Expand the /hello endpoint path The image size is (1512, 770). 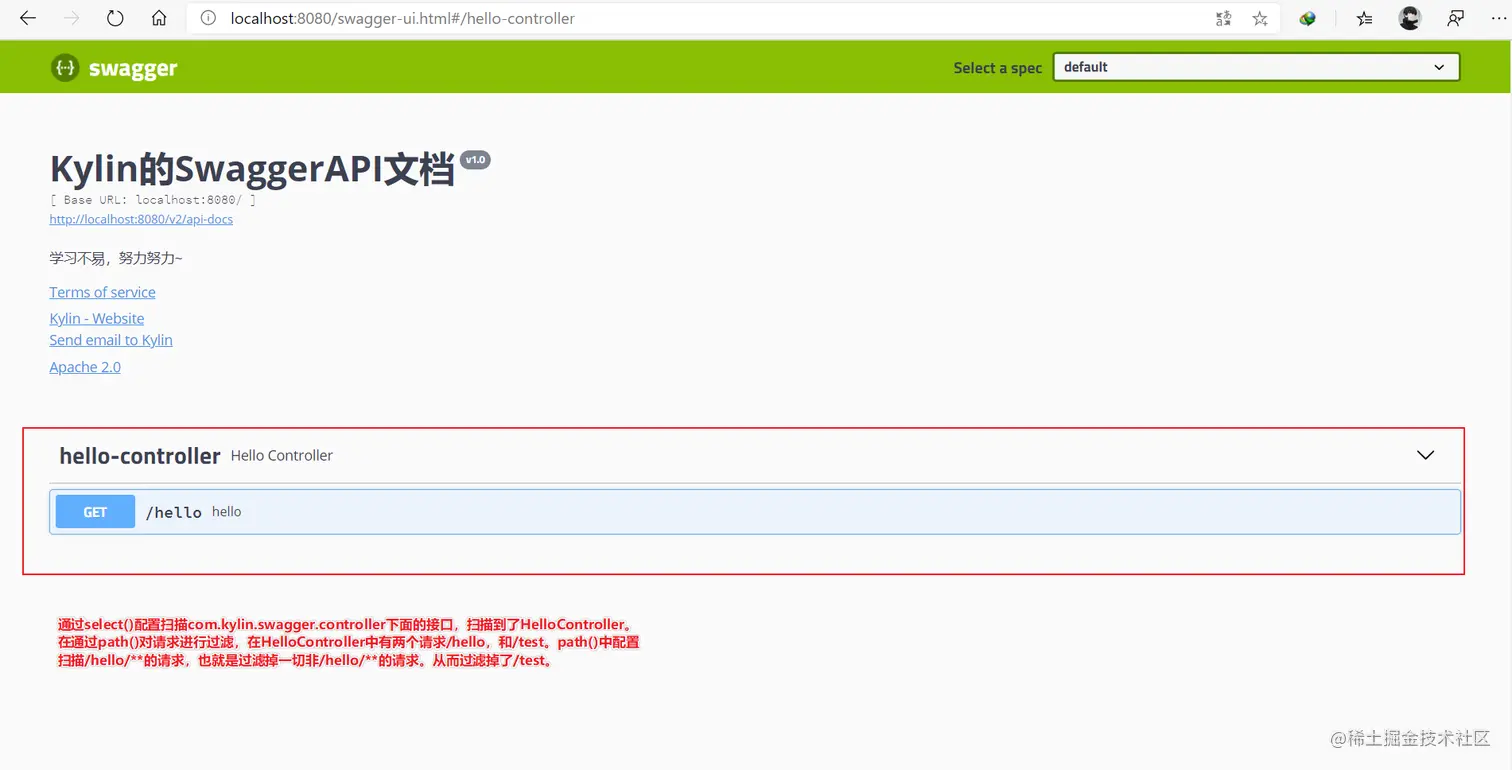[174, 512]
